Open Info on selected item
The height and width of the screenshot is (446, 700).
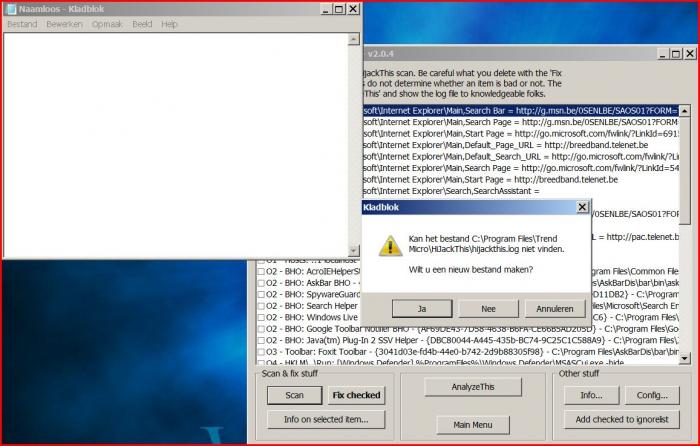point(326,419)
